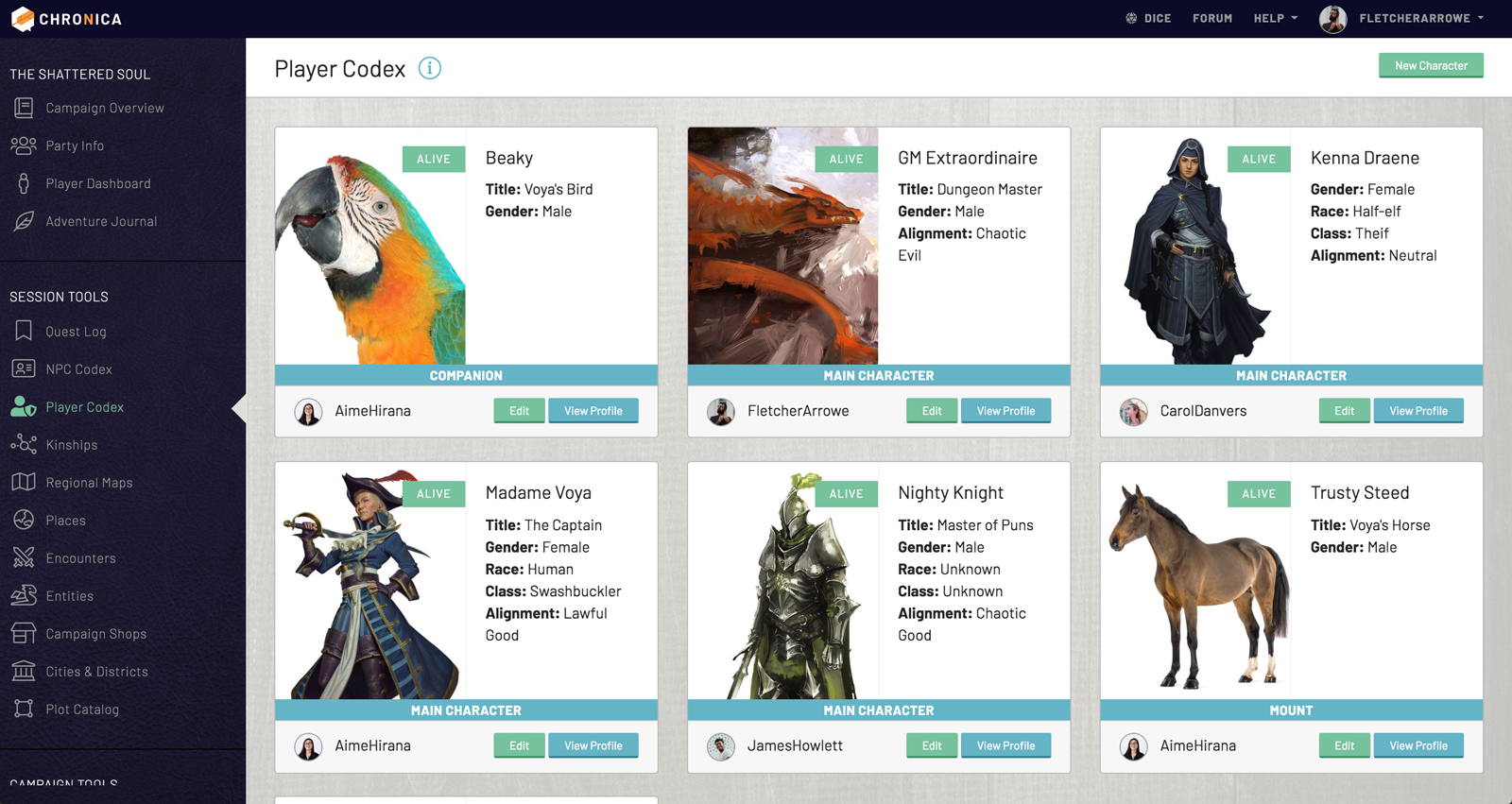The height and width of the screenshot is (804, 1512).
Task: Click the Chronica logo icon
Action: (23, 19)
